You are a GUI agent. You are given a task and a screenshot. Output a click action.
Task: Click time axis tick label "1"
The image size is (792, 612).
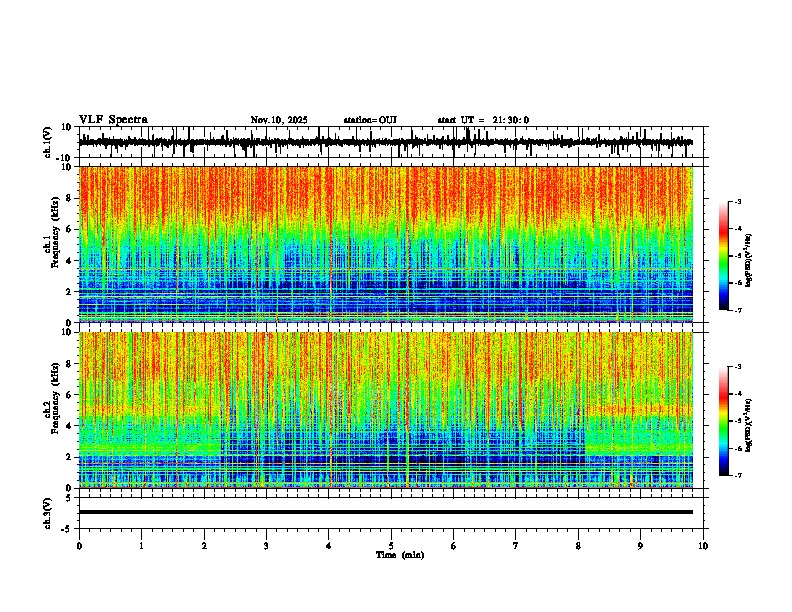point(141,546)
